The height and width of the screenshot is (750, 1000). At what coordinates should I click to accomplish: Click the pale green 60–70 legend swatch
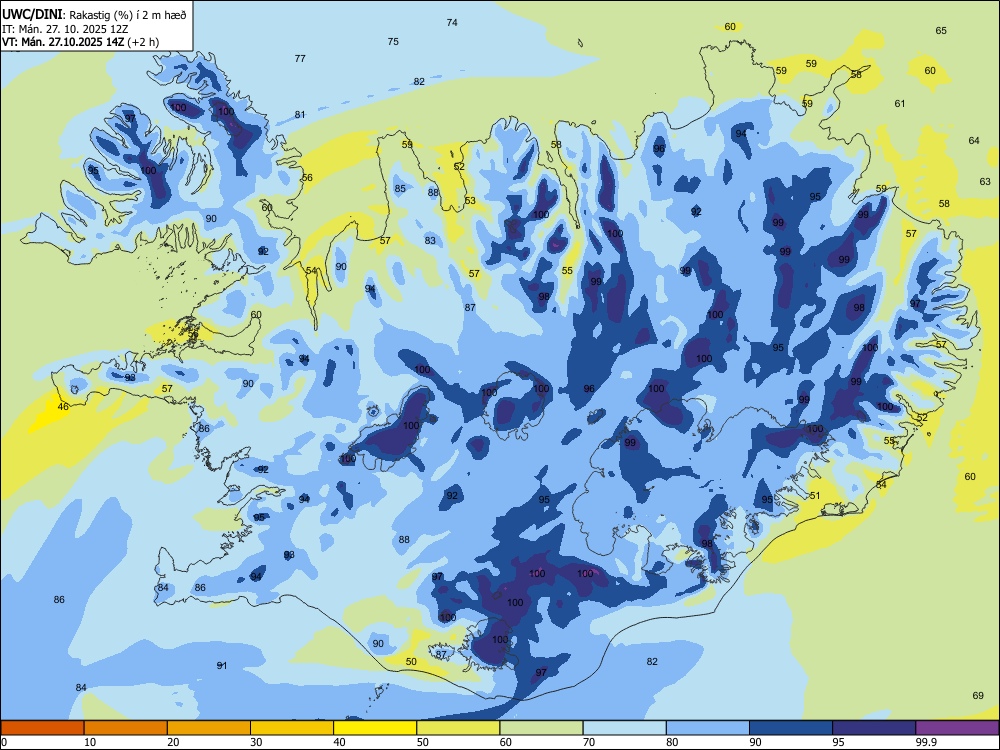click(541, 728)
